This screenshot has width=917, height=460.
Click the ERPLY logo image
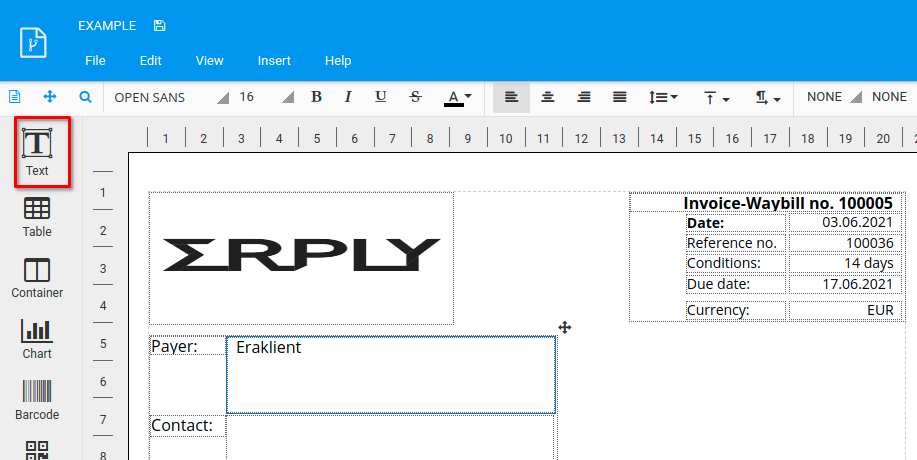(x=301, y=257)
